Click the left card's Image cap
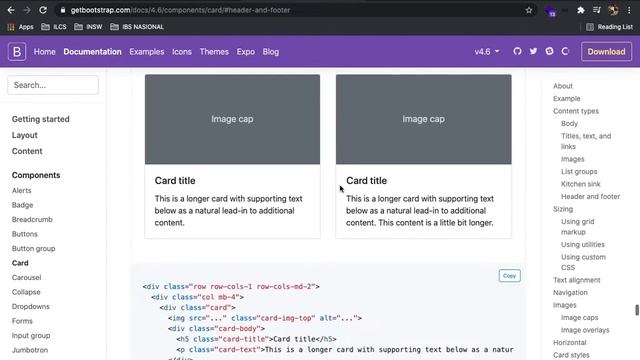 232,119
